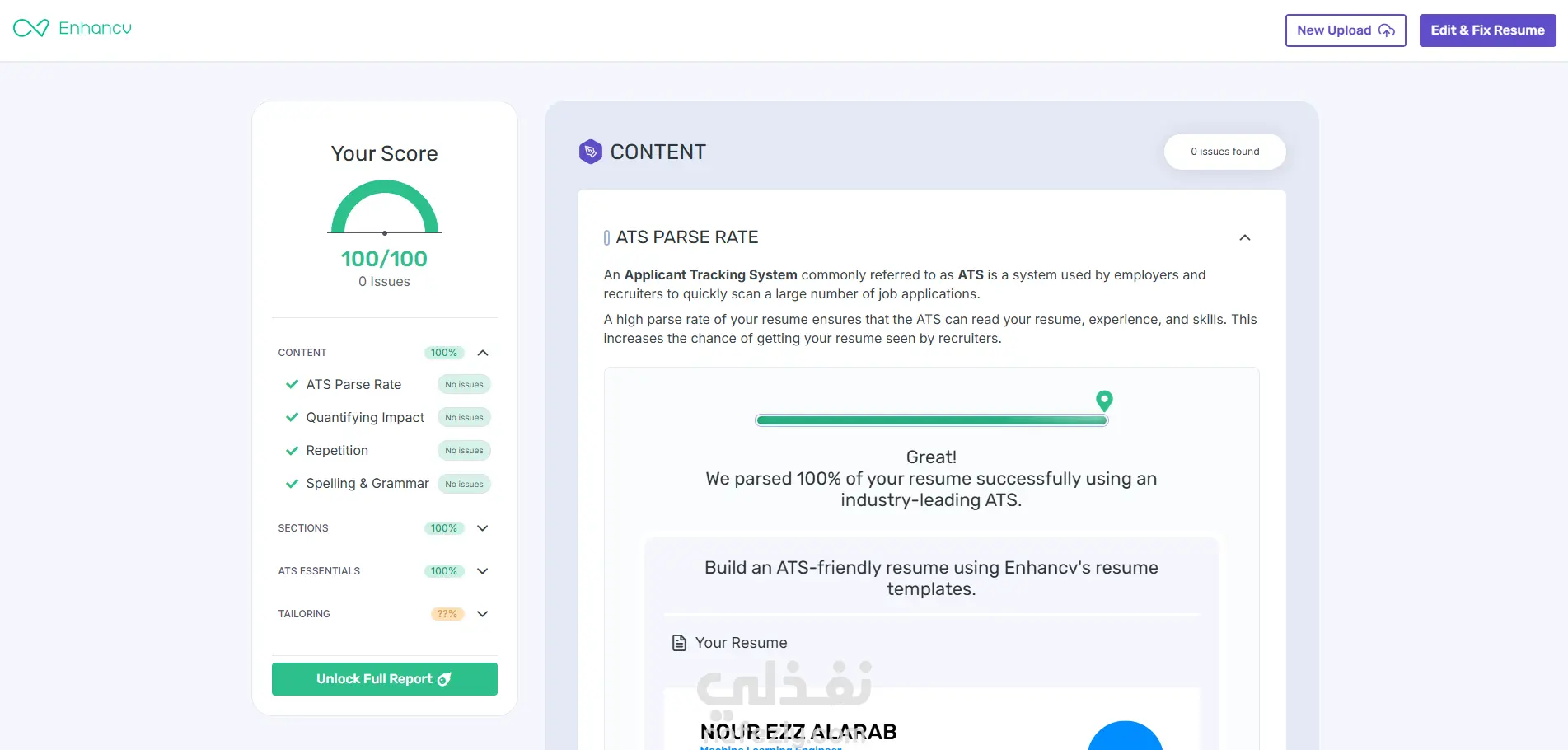Click the Enhancv infinity logo icon
Viewport: 1568px width, 750px height.
tap(31, 28)
